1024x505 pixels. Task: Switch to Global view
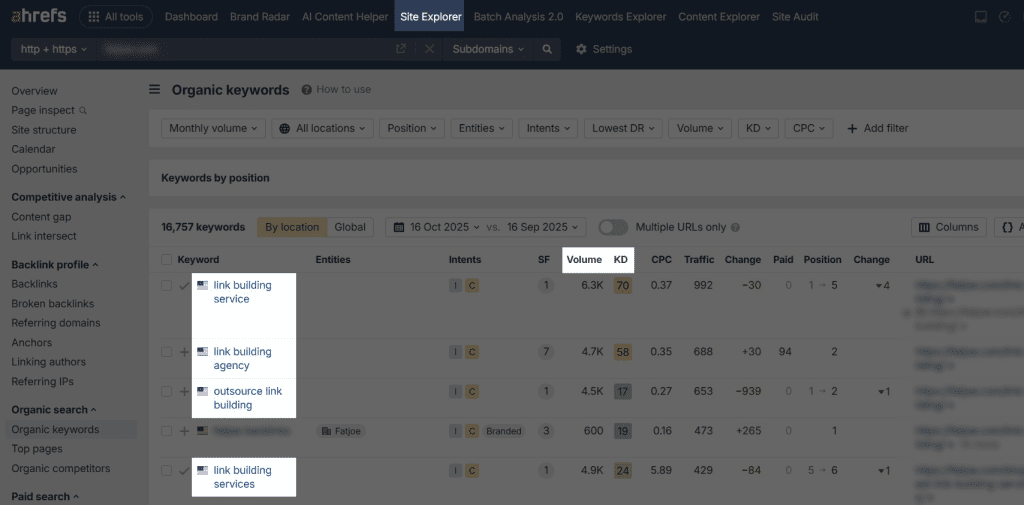(350, 227)
